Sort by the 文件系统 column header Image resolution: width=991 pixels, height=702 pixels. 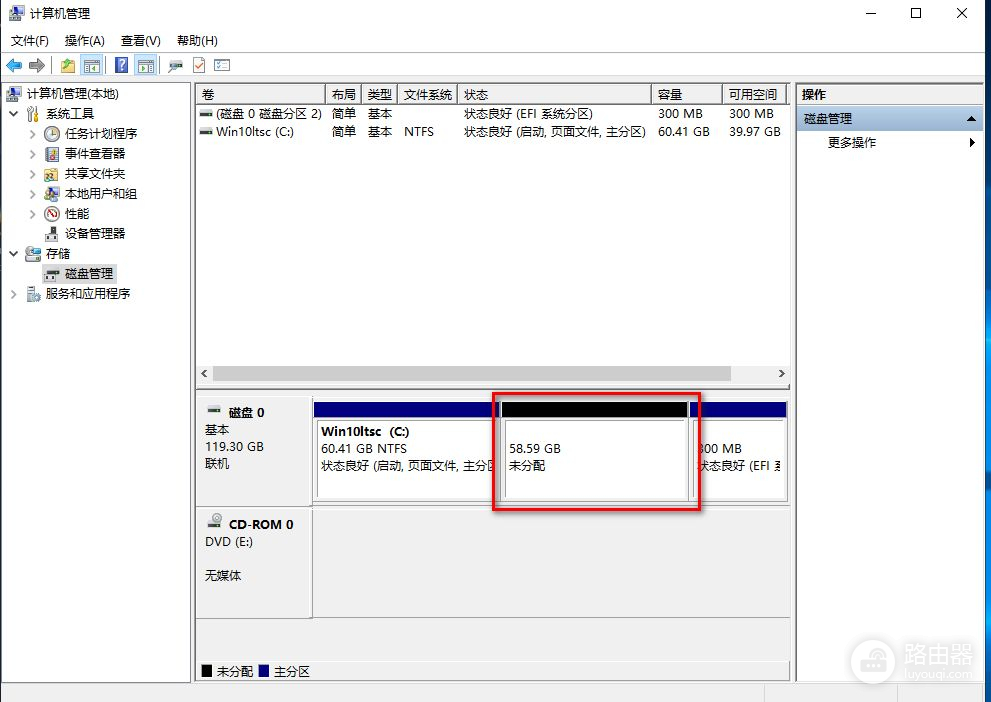pyautogui.click(x=427, y=95)
